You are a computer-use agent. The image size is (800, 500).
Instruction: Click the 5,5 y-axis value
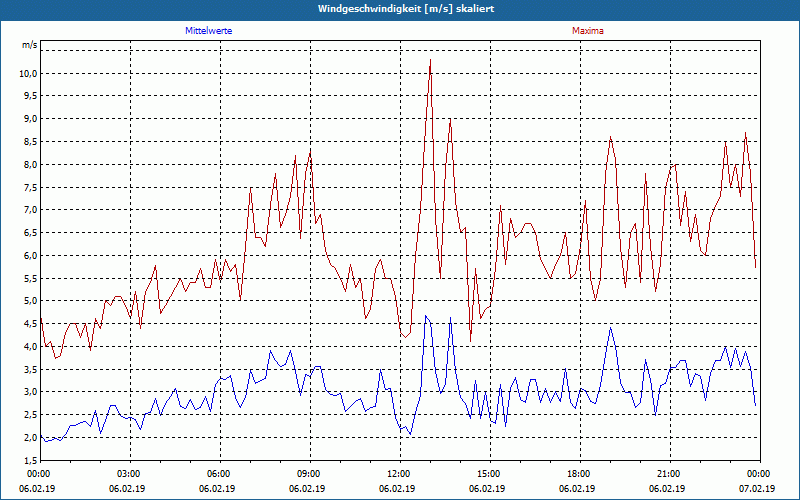(x=31, y=278)
